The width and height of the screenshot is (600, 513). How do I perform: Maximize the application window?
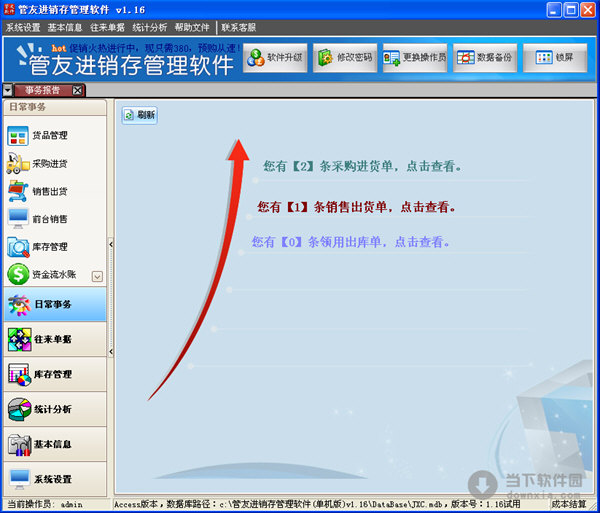point(571,10)
